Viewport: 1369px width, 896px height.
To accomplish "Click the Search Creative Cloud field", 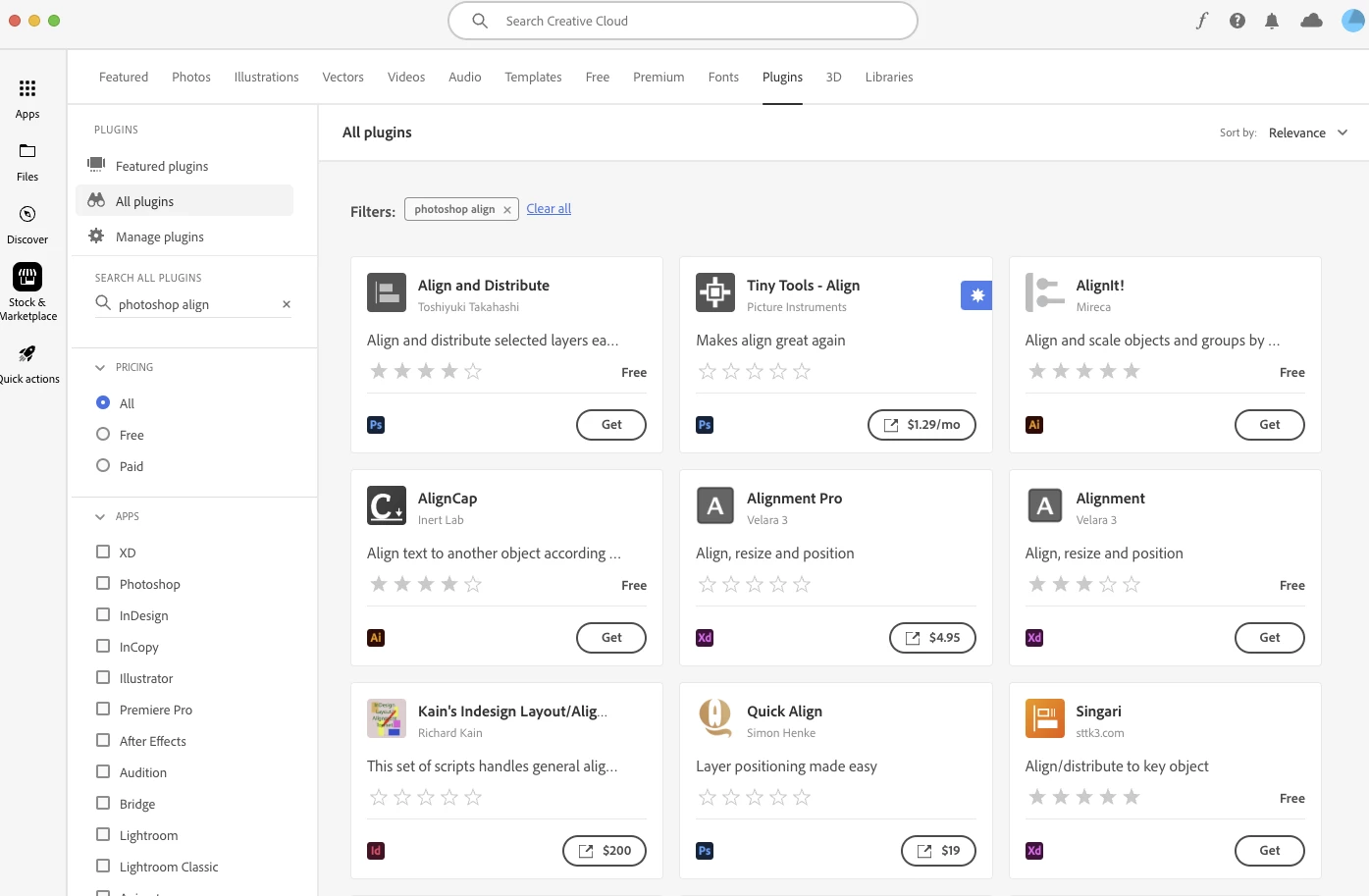I will [x=683, y=21].
